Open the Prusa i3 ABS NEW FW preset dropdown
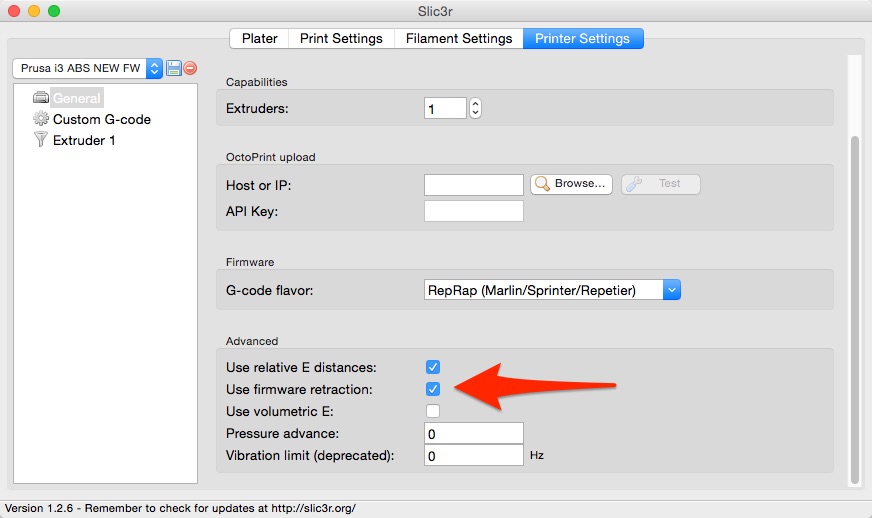The image size is (872, 518). click(87, 68)
